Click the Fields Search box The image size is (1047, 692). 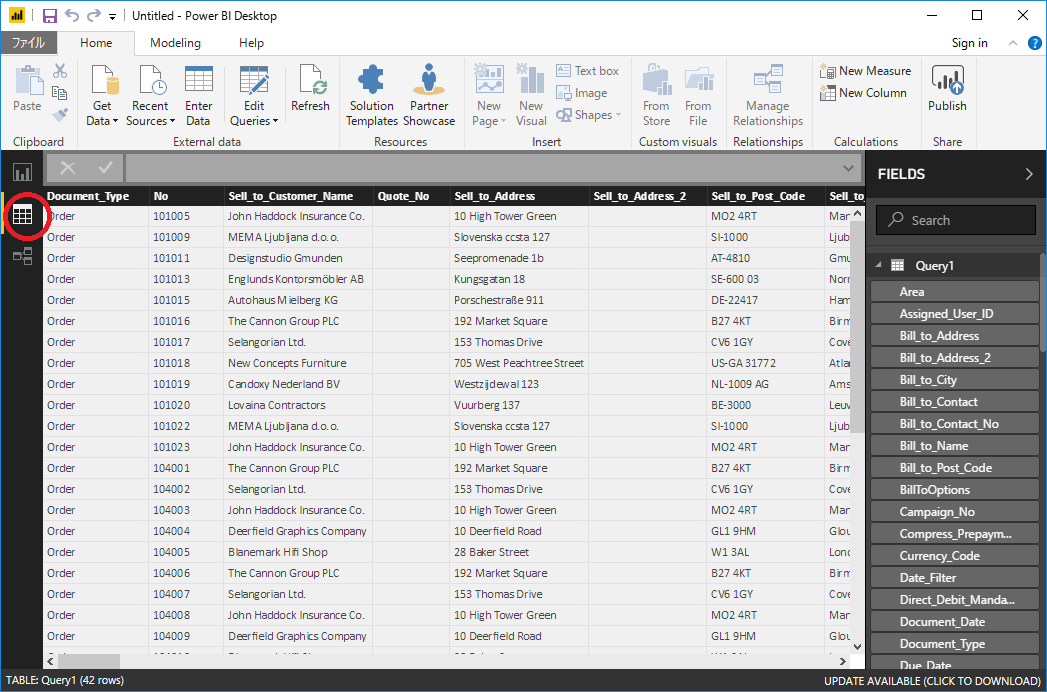(x=956, y=220)
